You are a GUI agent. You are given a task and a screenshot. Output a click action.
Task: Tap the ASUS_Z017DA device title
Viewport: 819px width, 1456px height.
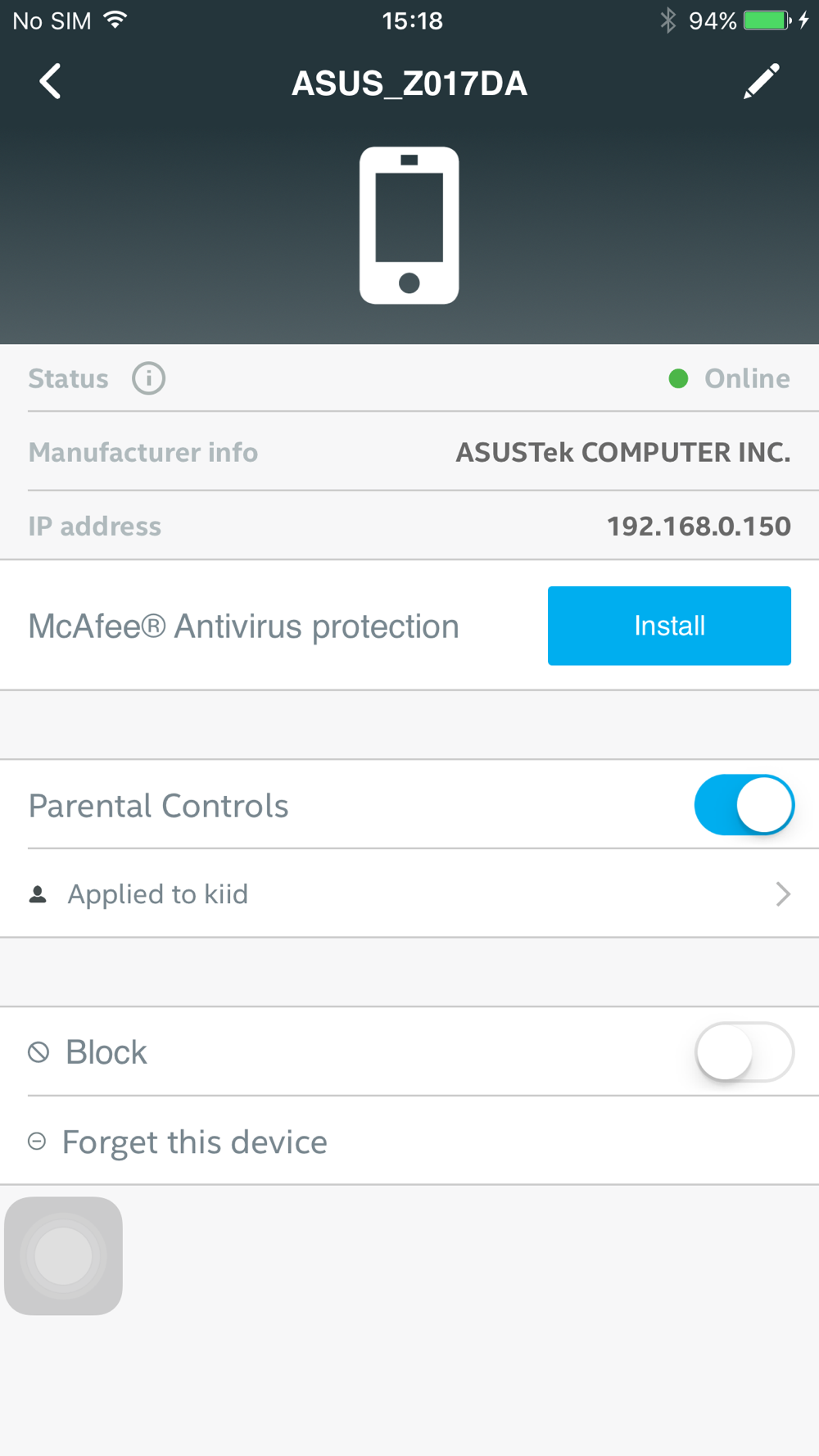tap(409, 83)
